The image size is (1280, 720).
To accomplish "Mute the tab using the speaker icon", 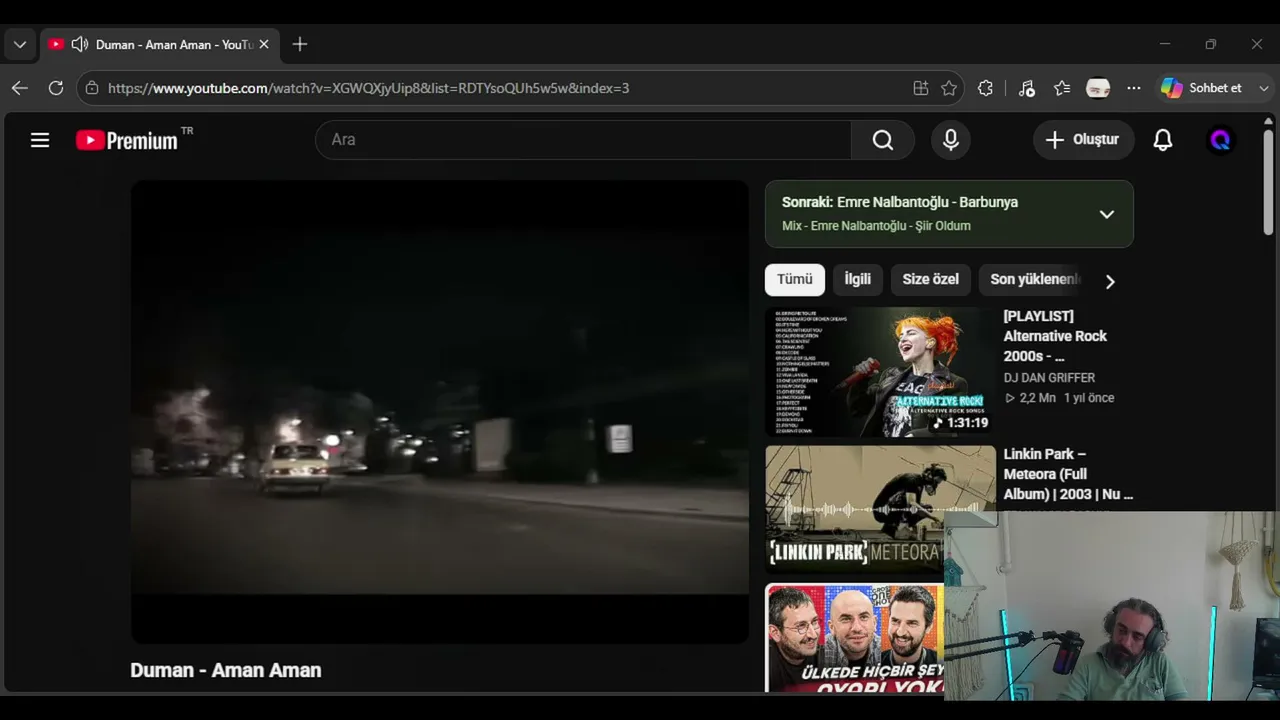I will [x=80, y=44].
